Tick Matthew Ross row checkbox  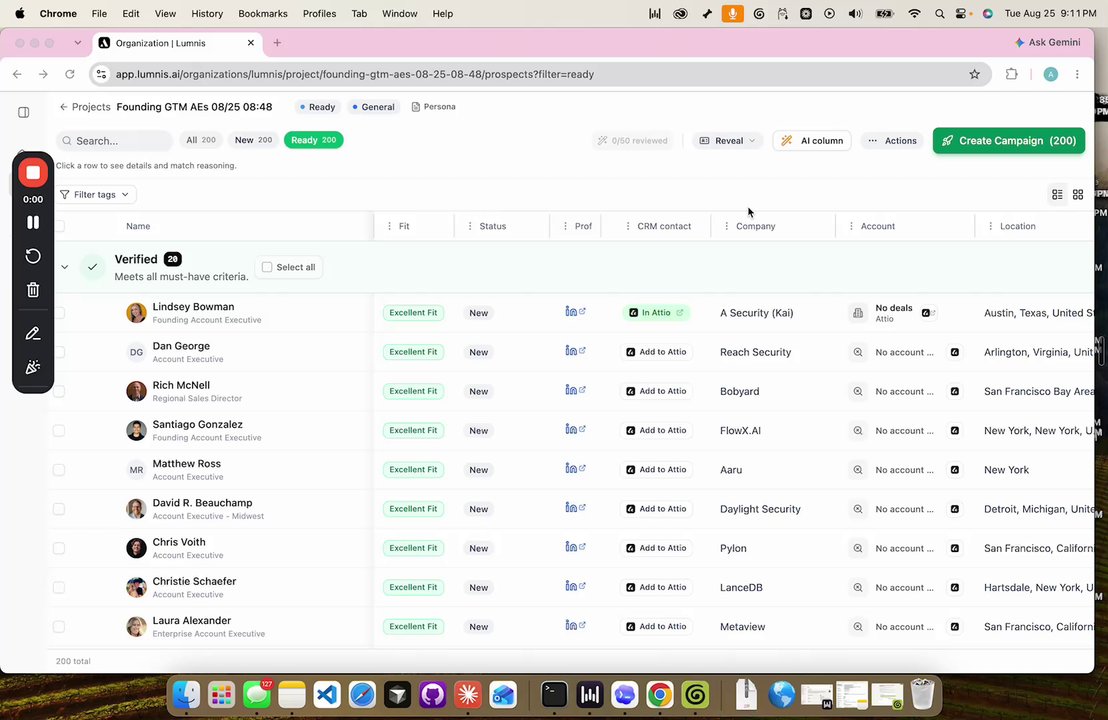point(59,470)
